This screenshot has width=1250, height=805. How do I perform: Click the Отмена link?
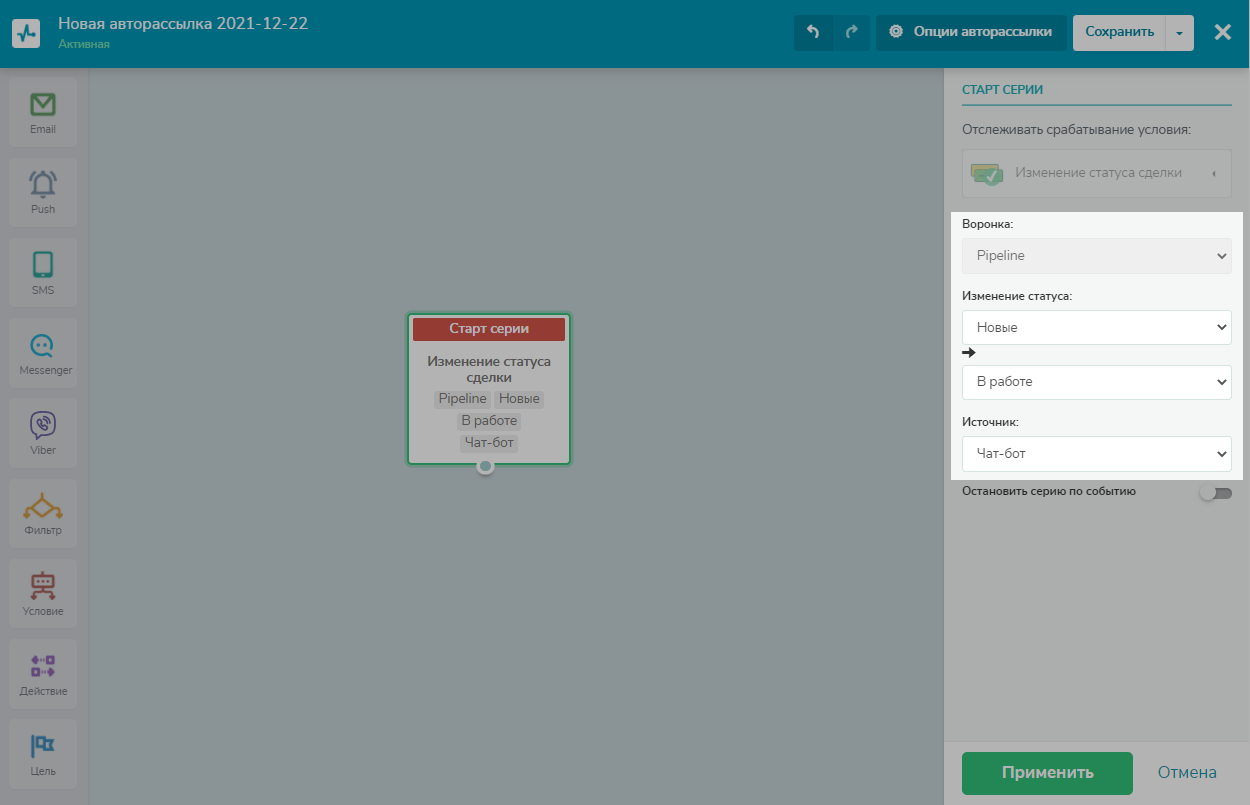click(x=1187, y=773)
